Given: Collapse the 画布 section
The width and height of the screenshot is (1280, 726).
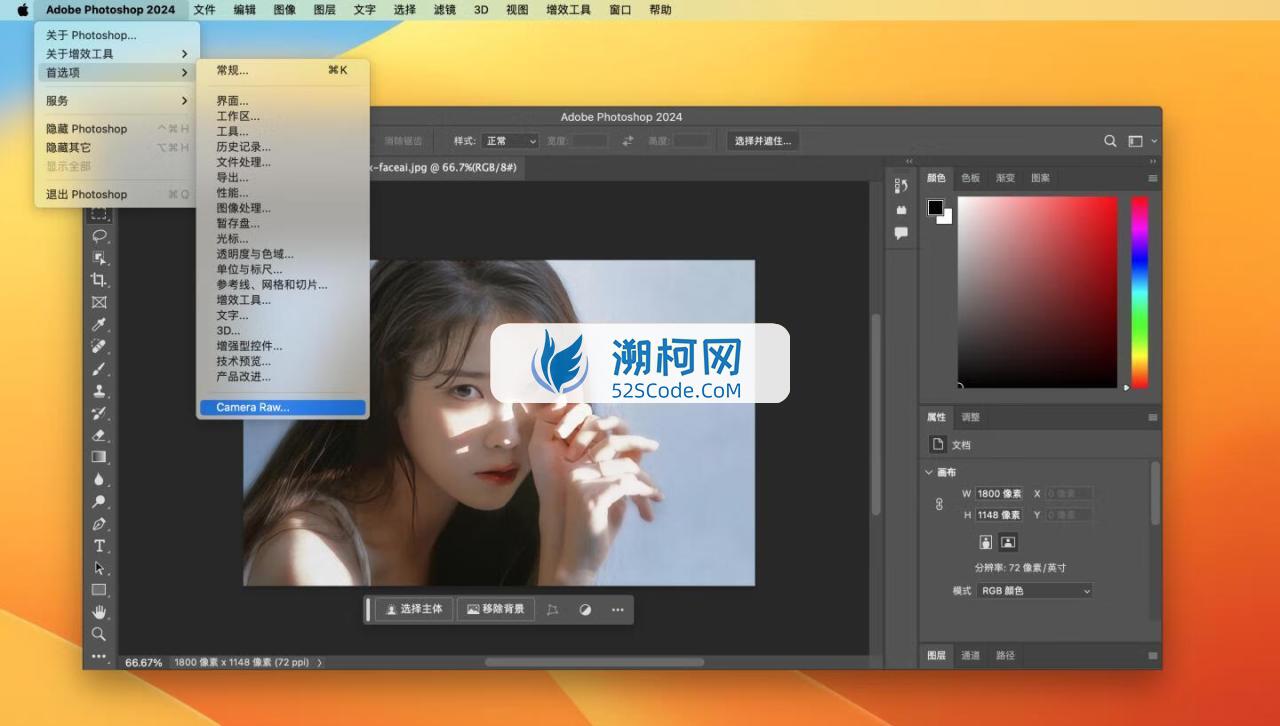Looking at the screenshot, I should (929, 472).
